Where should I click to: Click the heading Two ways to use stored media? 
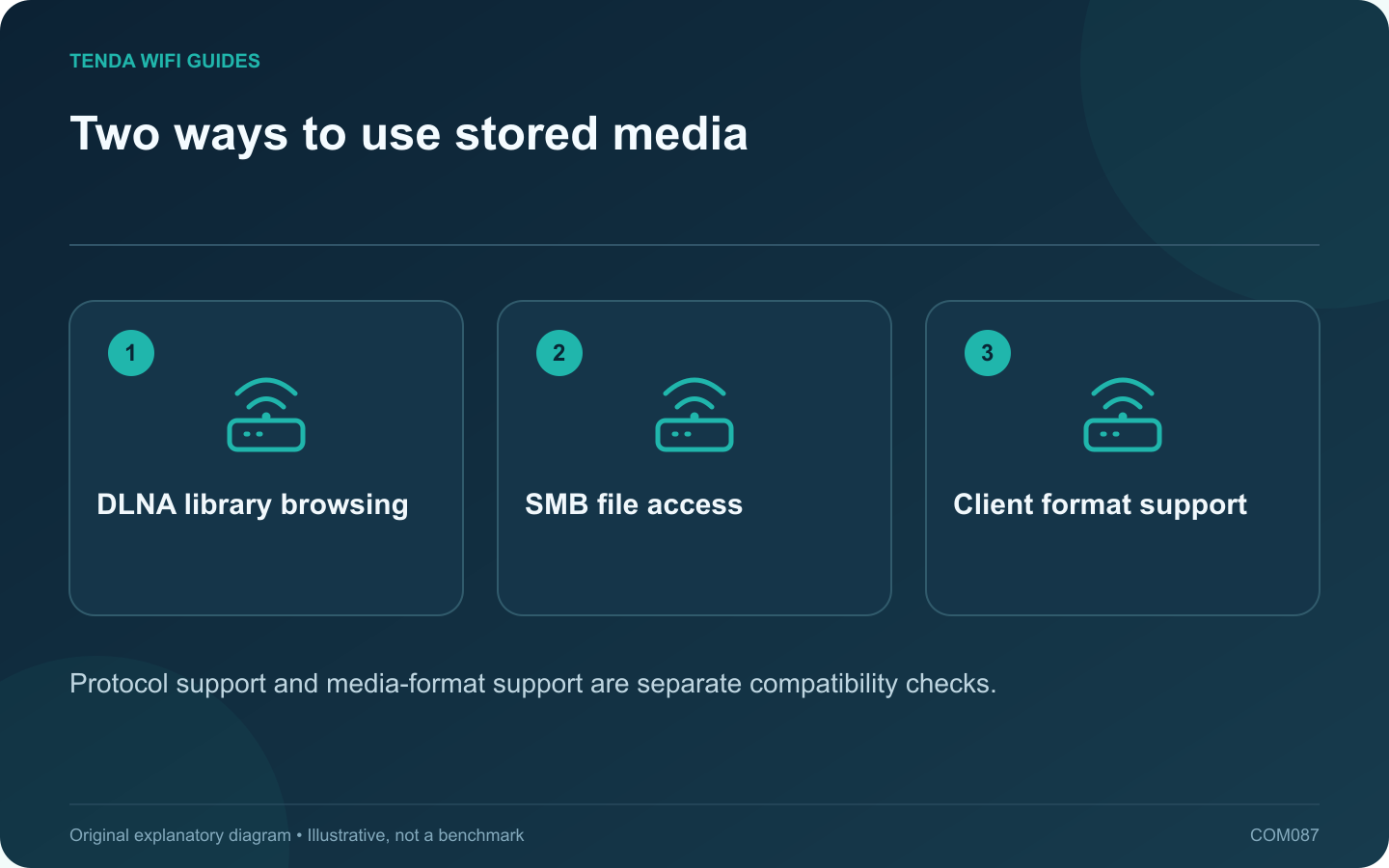pos(409,134)
